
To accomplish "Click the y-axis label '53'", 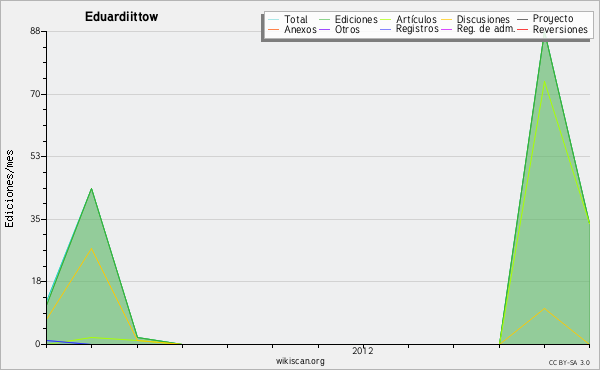I will click(35, 156).
